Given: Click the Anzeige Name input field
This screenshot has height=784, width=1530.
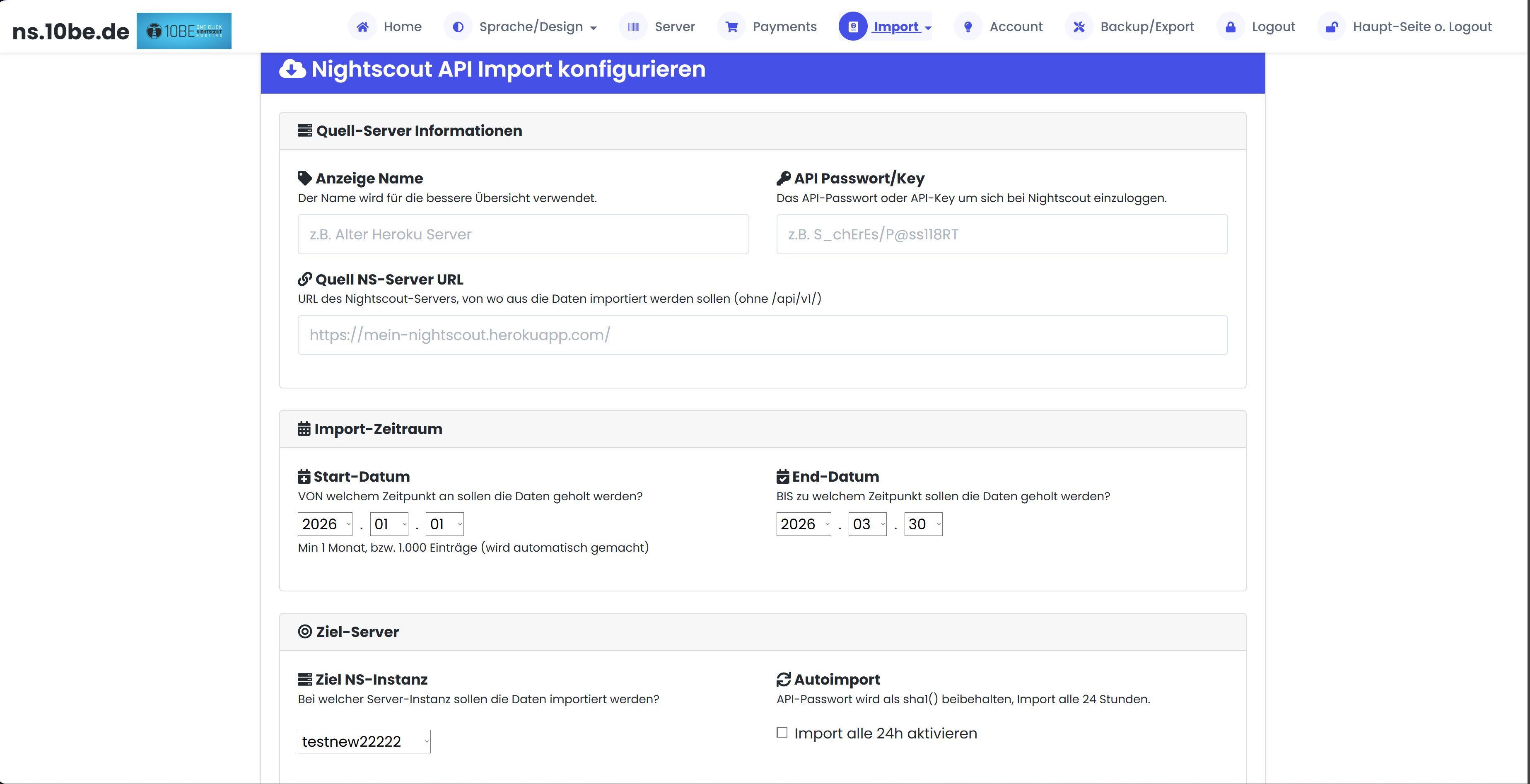Looking at the screenshot, I should [523, 234].
